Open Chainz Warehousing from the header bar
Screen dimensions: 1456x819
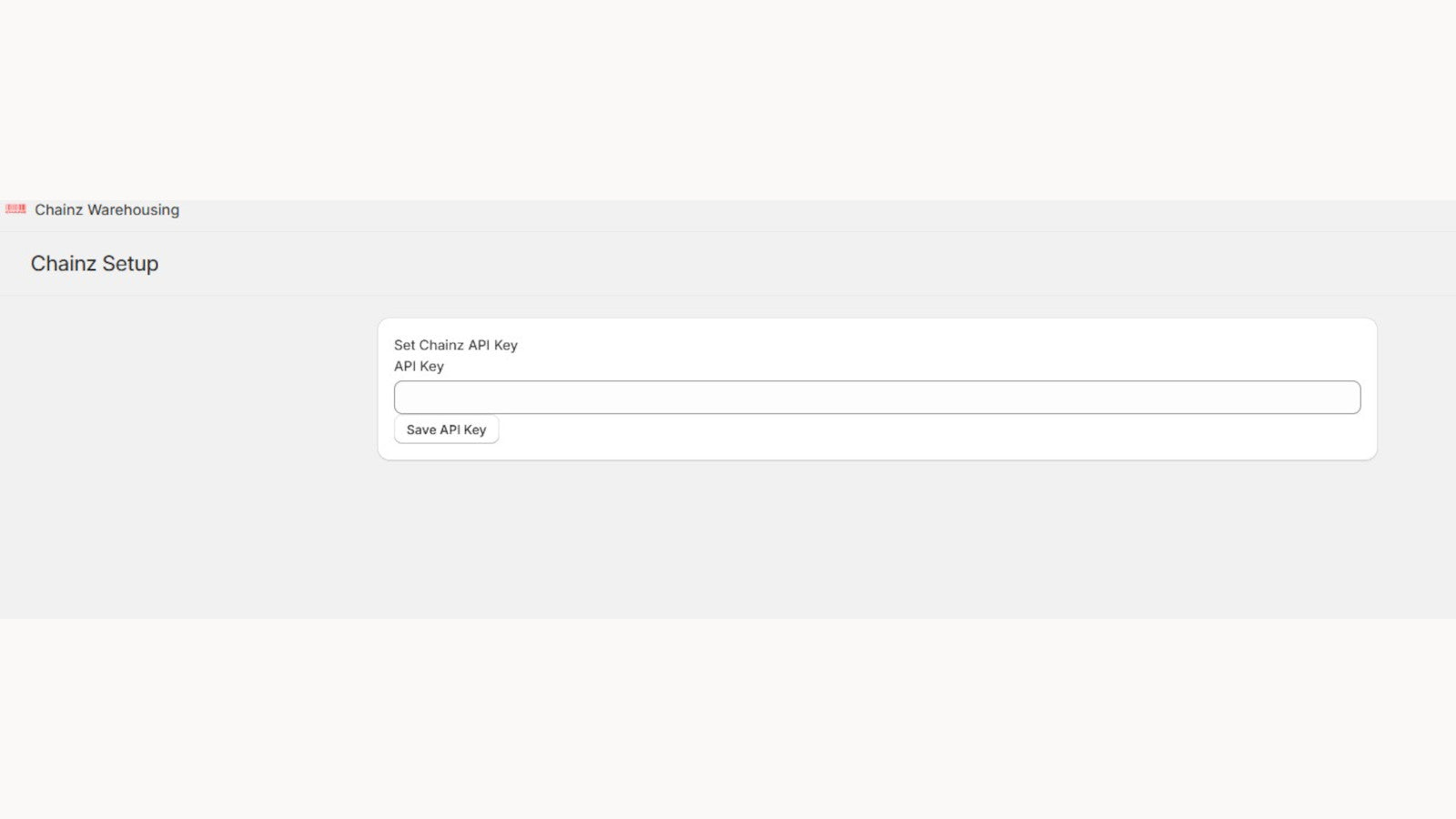(x=106, y=210)
